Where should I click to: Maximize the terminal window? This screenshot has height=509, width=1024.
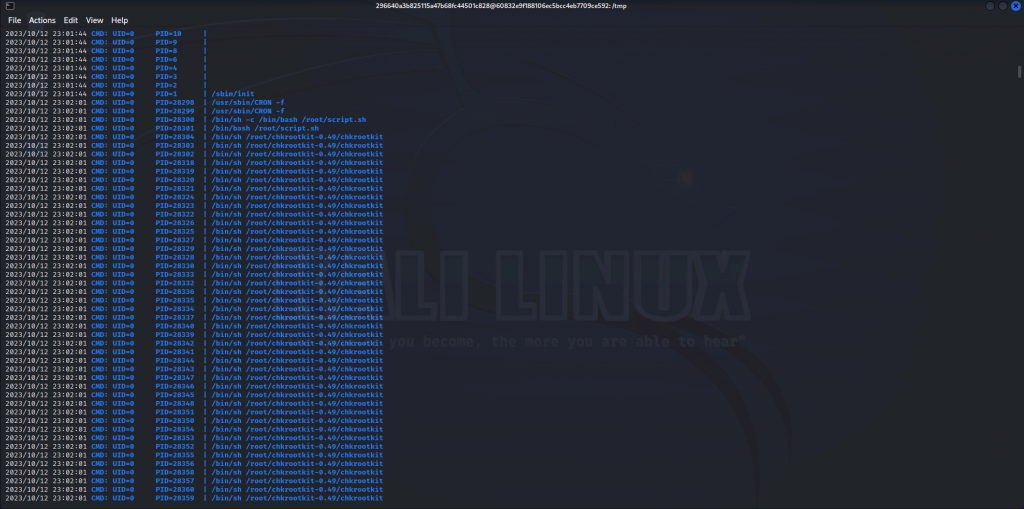[1003, 6]
